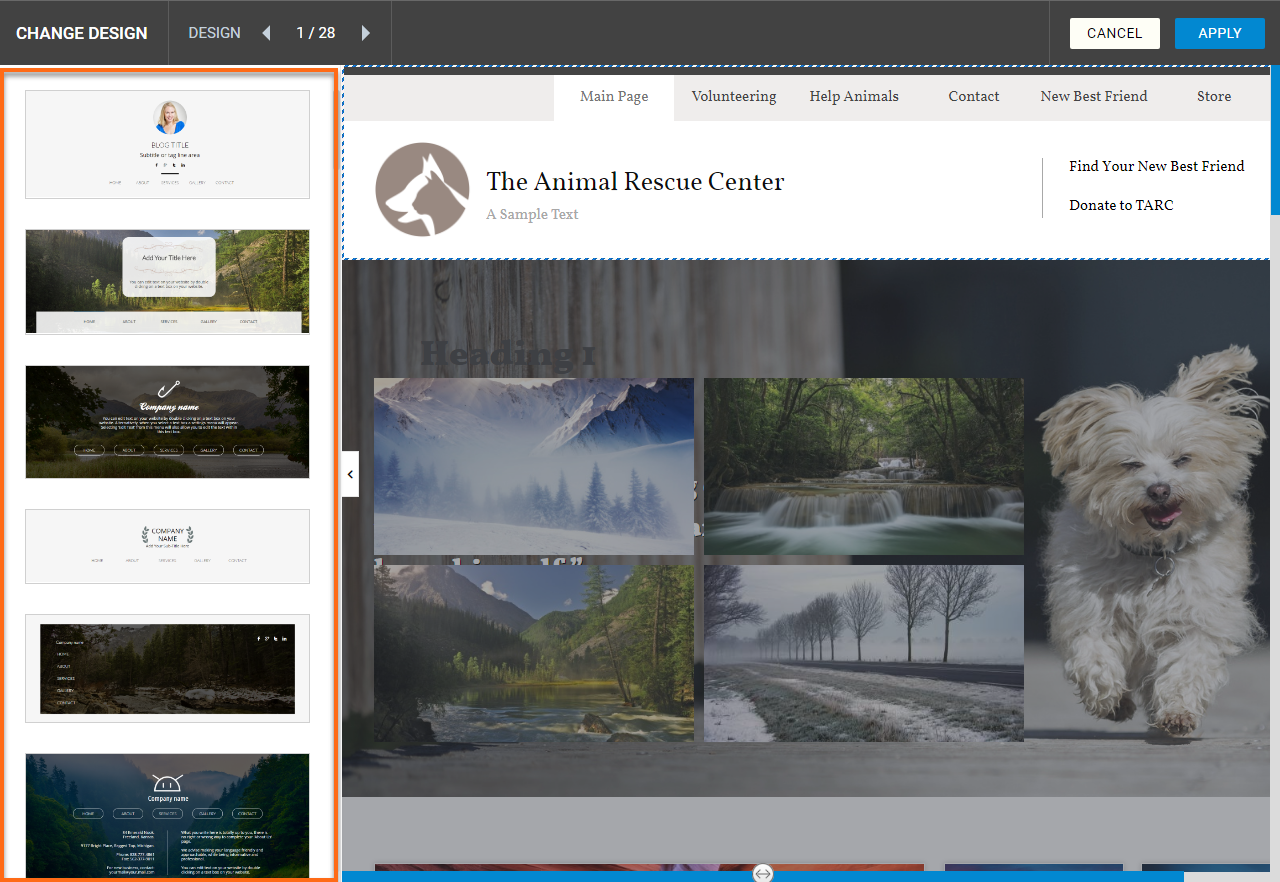Cancel the design change

[x=1114, y=33]
